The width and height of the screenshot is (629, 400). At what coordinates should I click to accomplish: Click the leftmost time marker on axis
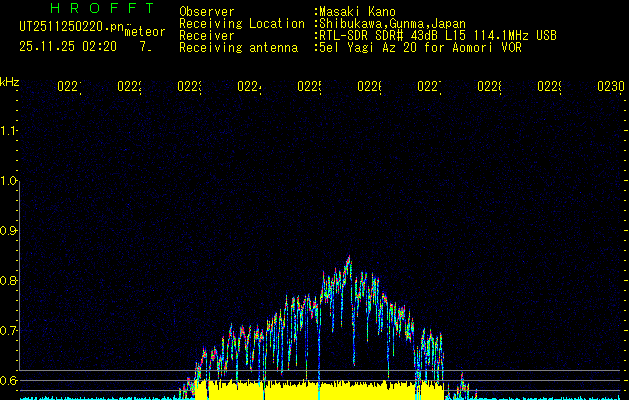click(x=69, y=87)
